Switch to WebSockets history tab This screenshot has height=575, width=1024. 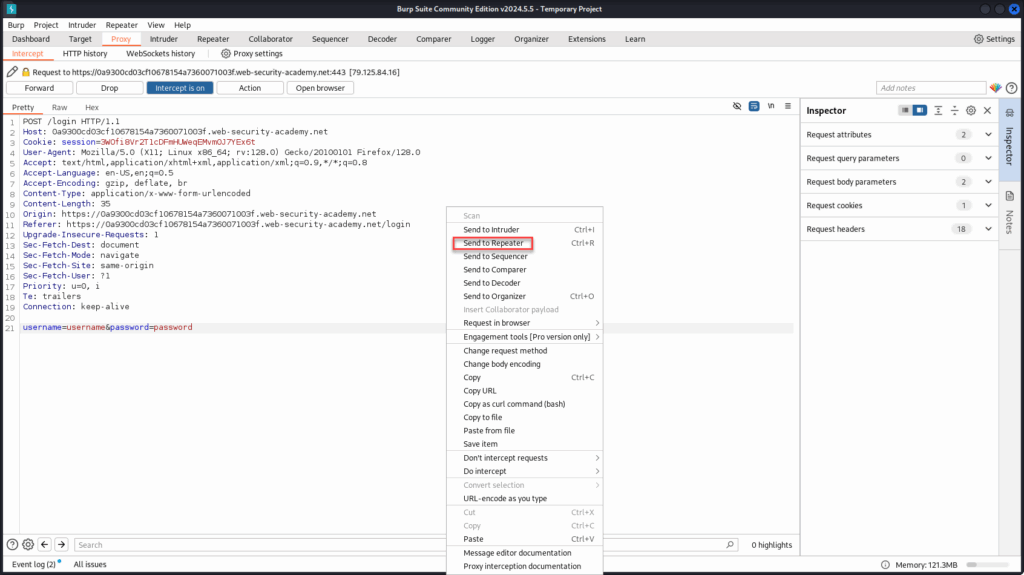161,54
